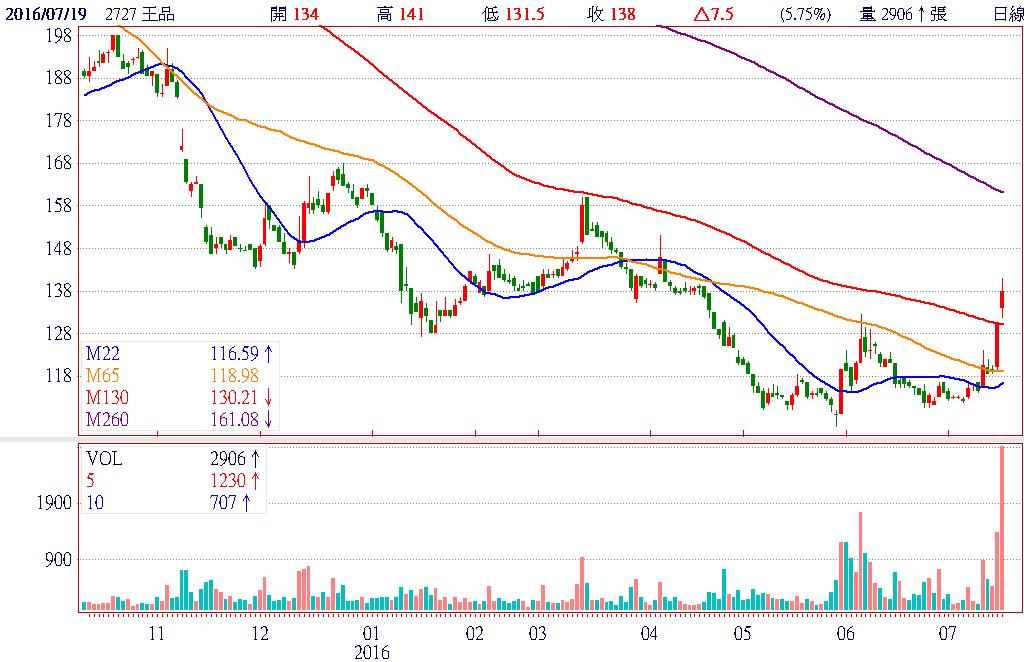Click the up arrow after 10-day volume 707

tap(256, 503)
